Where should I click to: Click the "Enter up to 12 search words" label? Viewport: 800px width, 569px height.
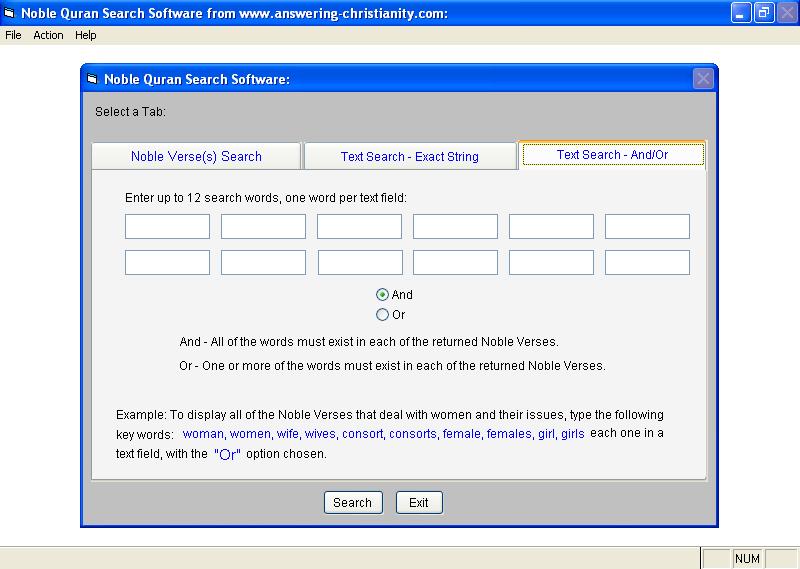[x=266, y=198]
